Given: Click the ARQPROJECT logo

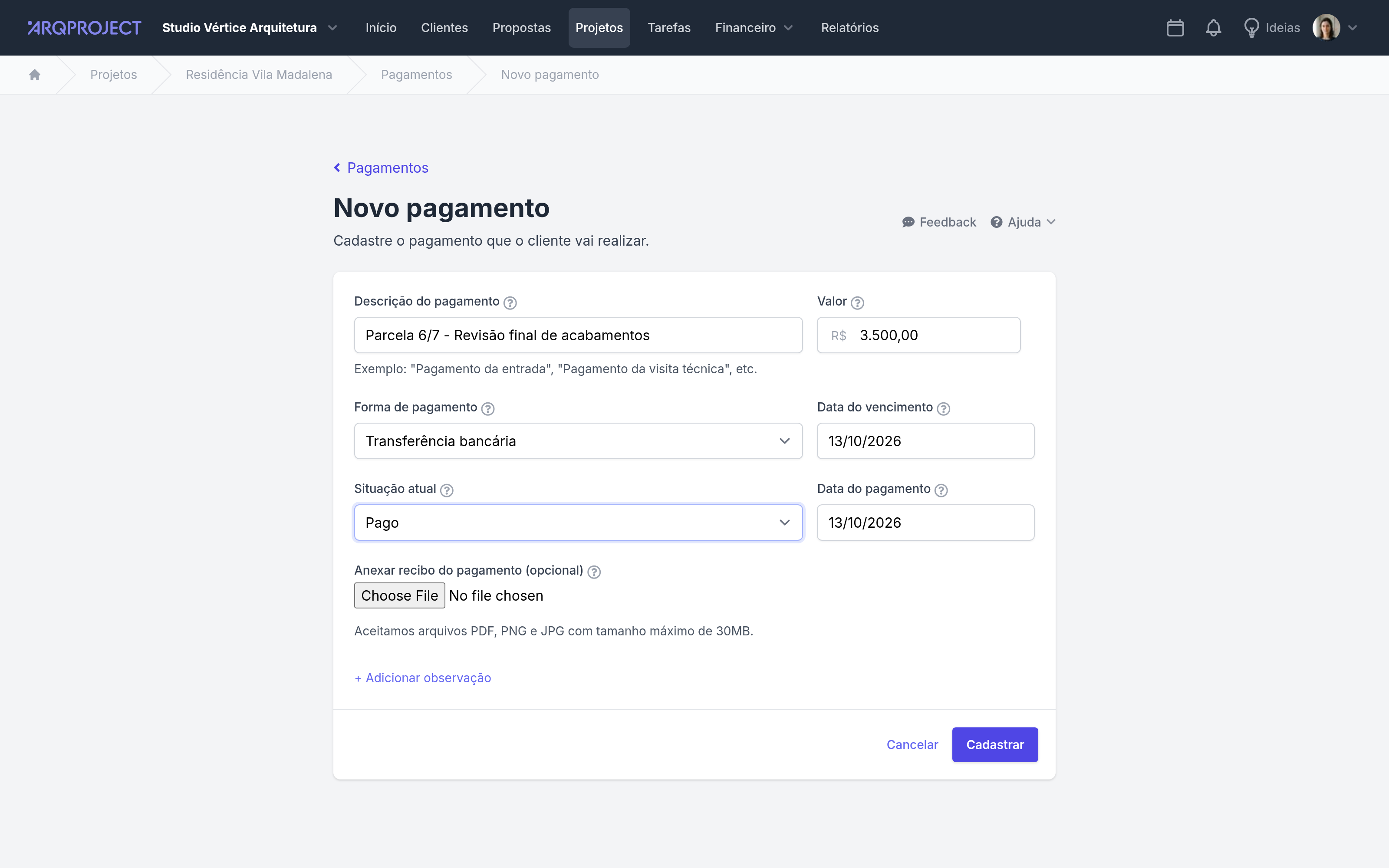Looking at the screenshot, I should [84, 27].
